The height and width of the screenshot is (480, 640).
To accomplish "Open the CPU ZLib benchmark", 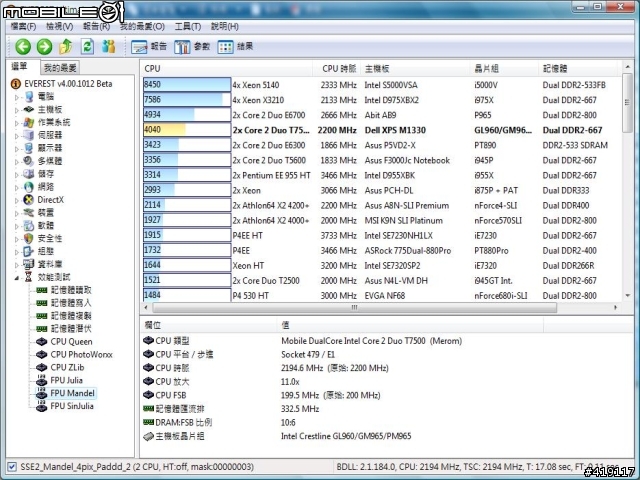I will point(60,367).
